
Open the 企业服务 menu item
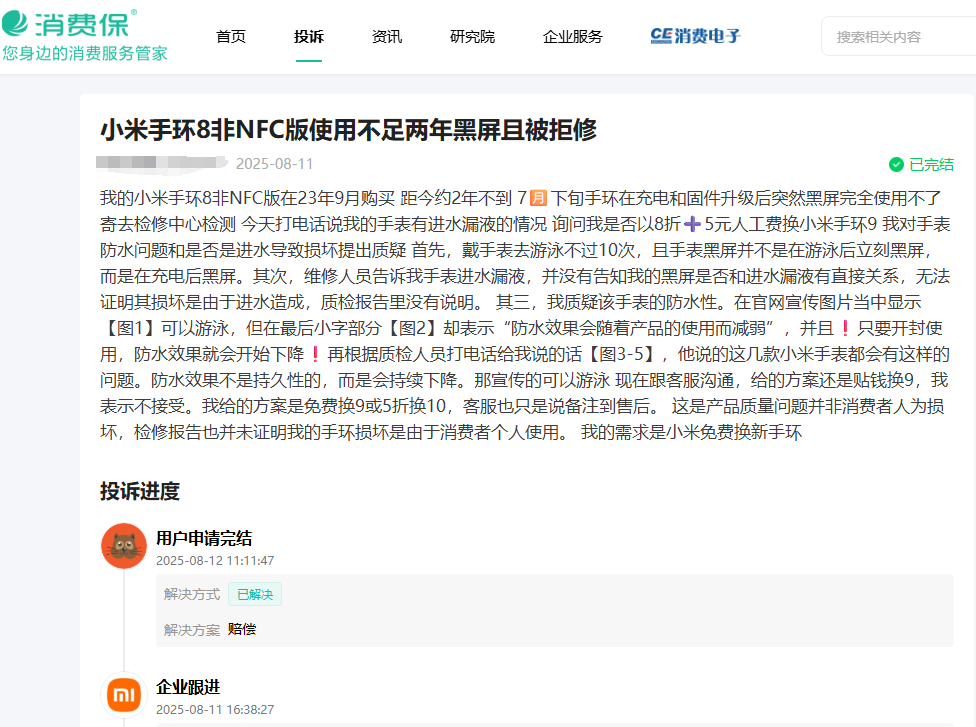pos(573,37)
